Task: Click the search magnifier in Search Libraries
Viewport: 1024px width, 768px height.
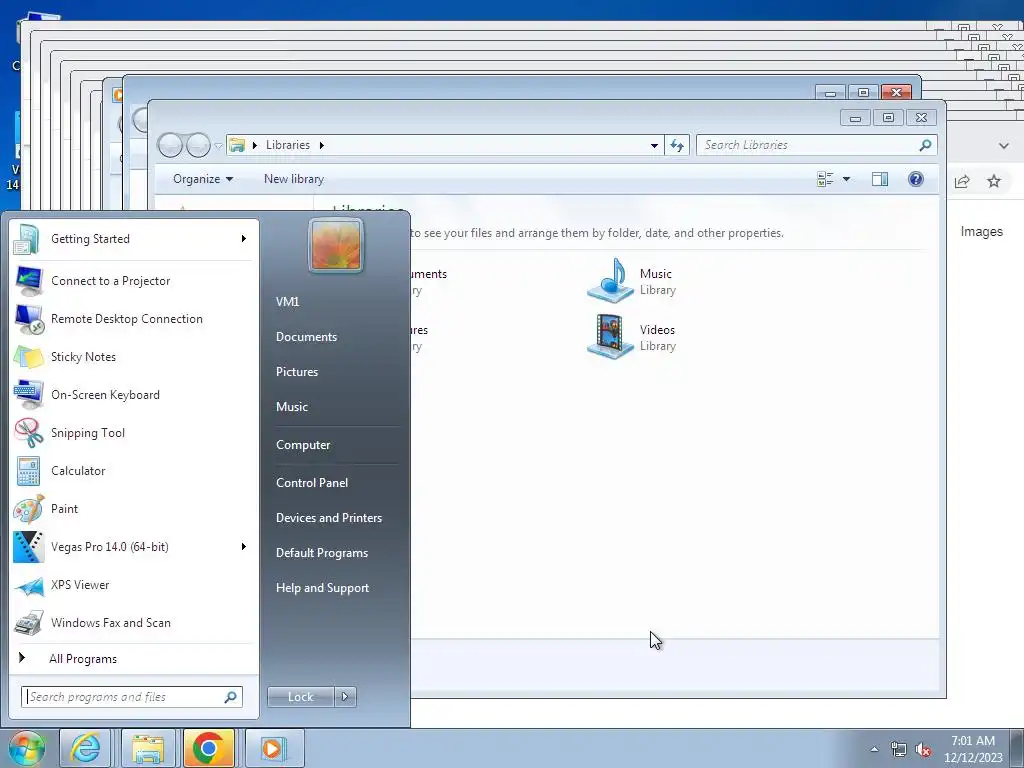Action: coord(925,146)
